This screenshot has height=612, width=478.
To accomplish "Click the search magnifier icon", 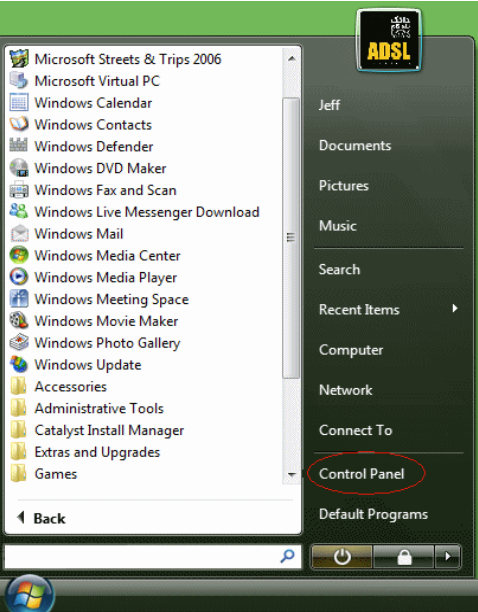I will coord(288,556).
